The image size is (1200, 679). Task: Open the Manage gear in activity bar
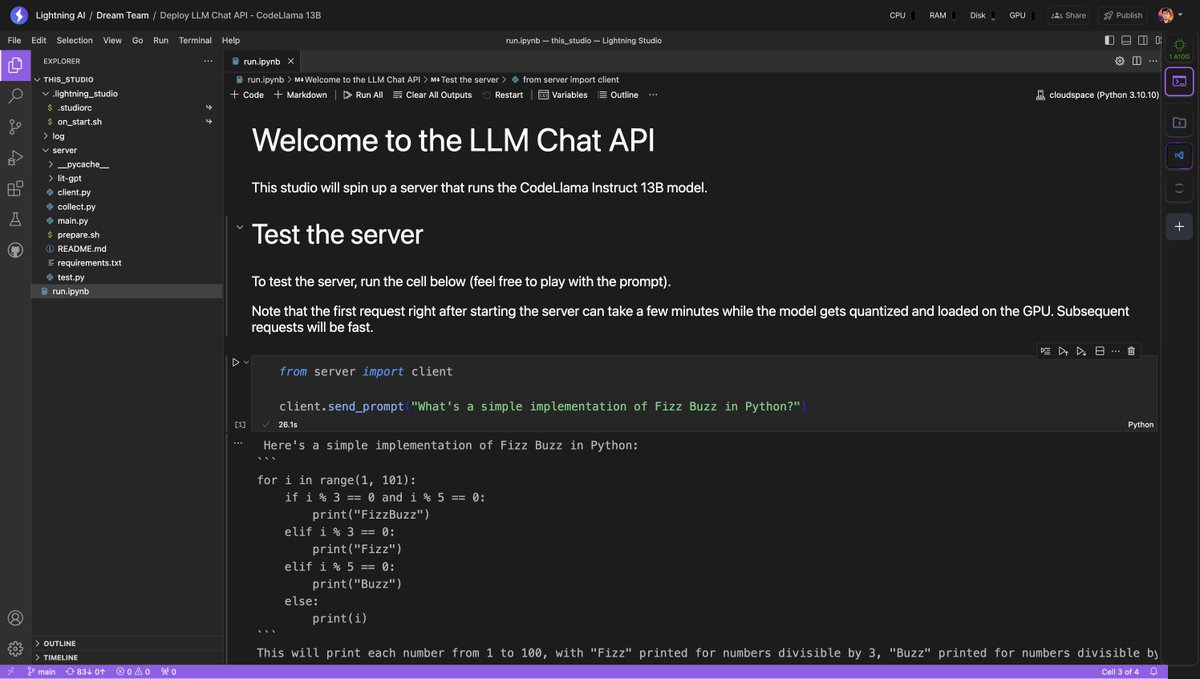pos(15,649)
